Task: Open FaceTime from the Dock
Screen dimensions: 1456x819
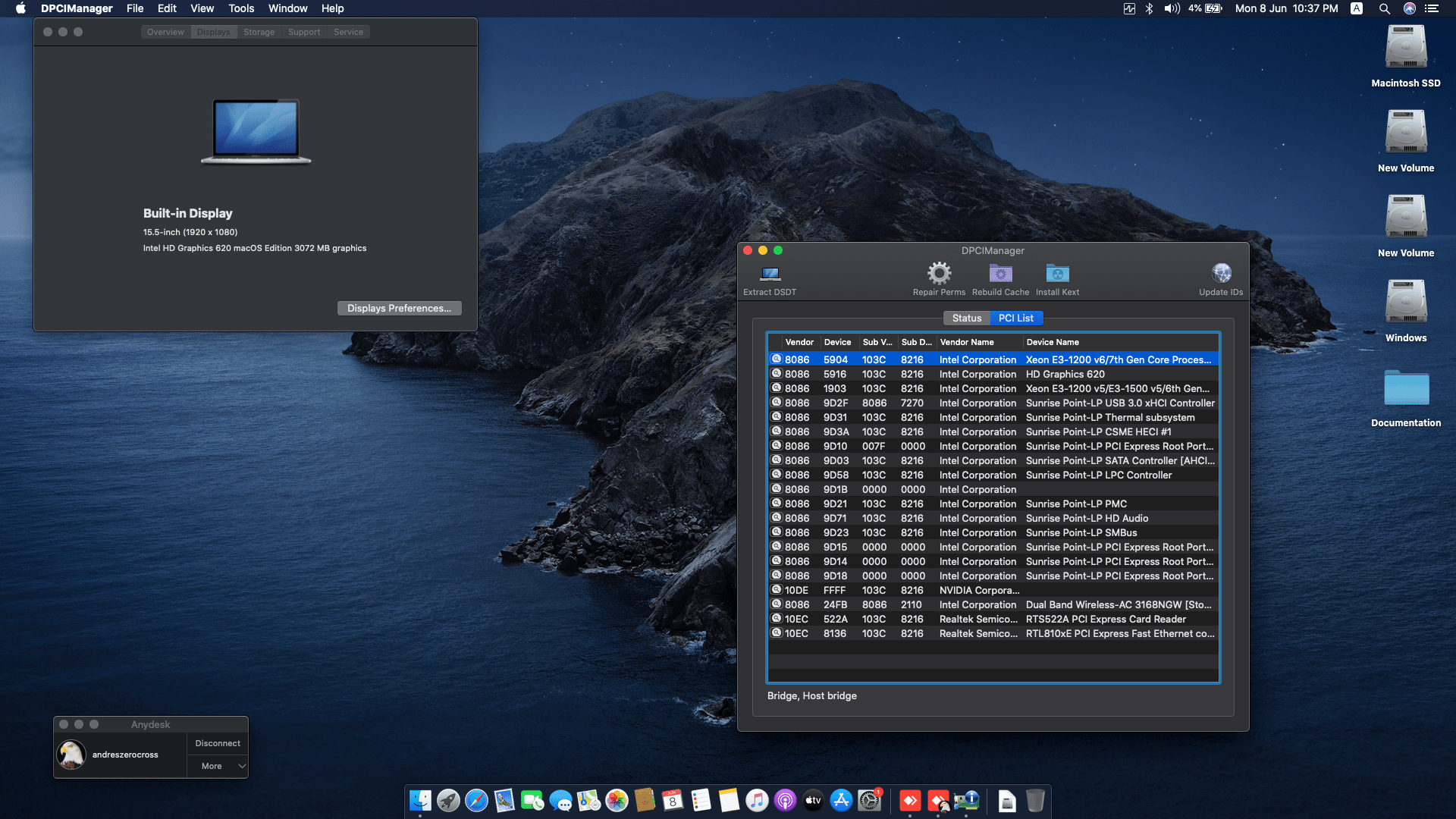Action: [532, 800]
